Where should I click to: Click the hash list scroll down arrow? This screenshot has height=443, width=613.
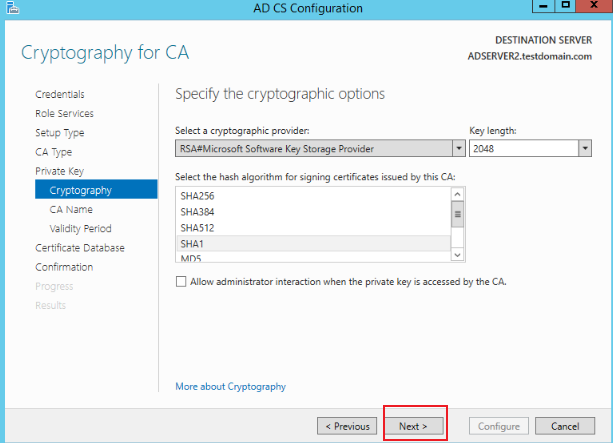click(x=457, y=255)
